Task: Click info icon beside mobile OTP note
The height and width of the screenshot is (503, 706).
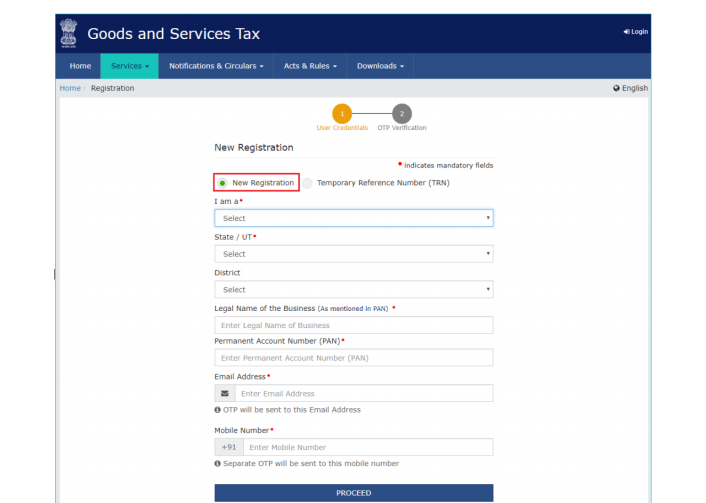Action: (217, 463)
